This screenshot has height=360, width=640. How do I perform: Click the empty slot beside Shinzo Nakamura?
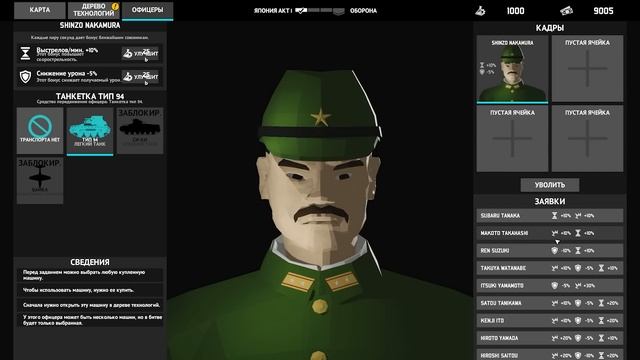(587, 69)
